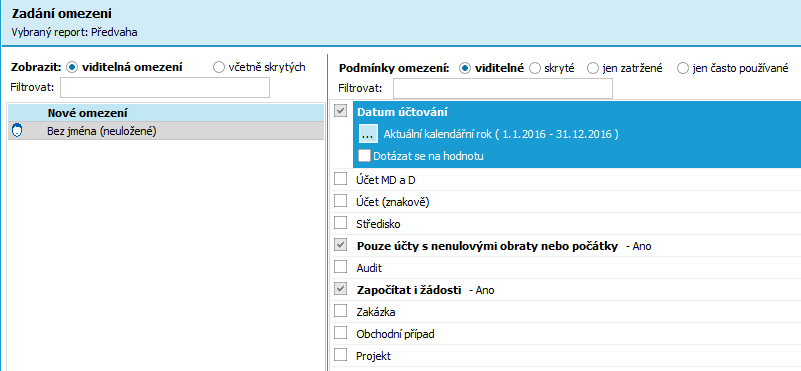Click the icon beside Bez jména (neuložené)

pyautogui.click(x=17, y=131)
